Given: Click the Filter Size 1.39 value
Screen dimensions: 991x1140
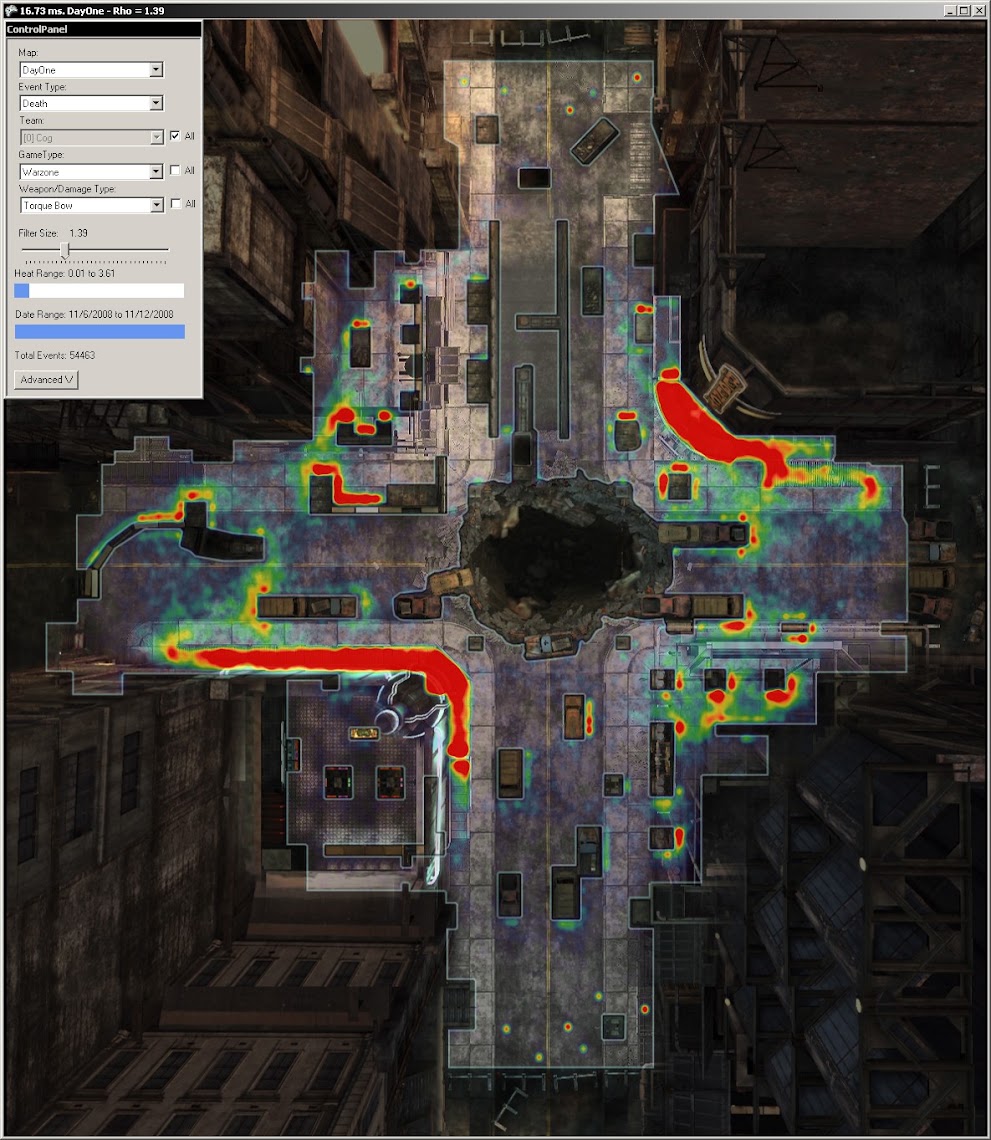Looking at the screenshot, I should (x=79, y=233).
